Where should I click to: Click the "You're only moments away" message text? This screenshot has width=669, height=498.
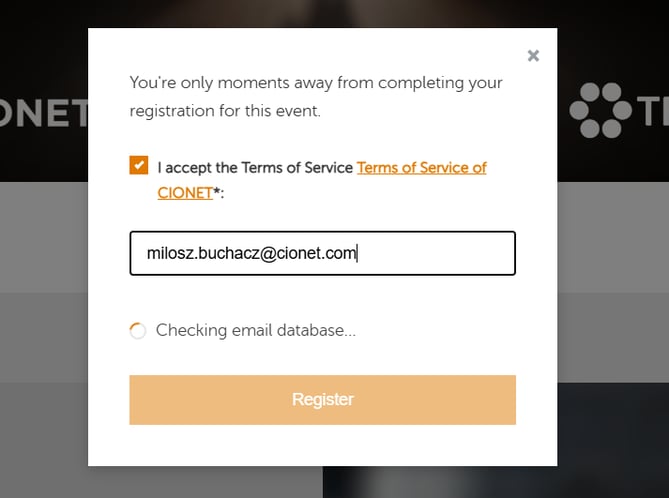tap(316, 83)
